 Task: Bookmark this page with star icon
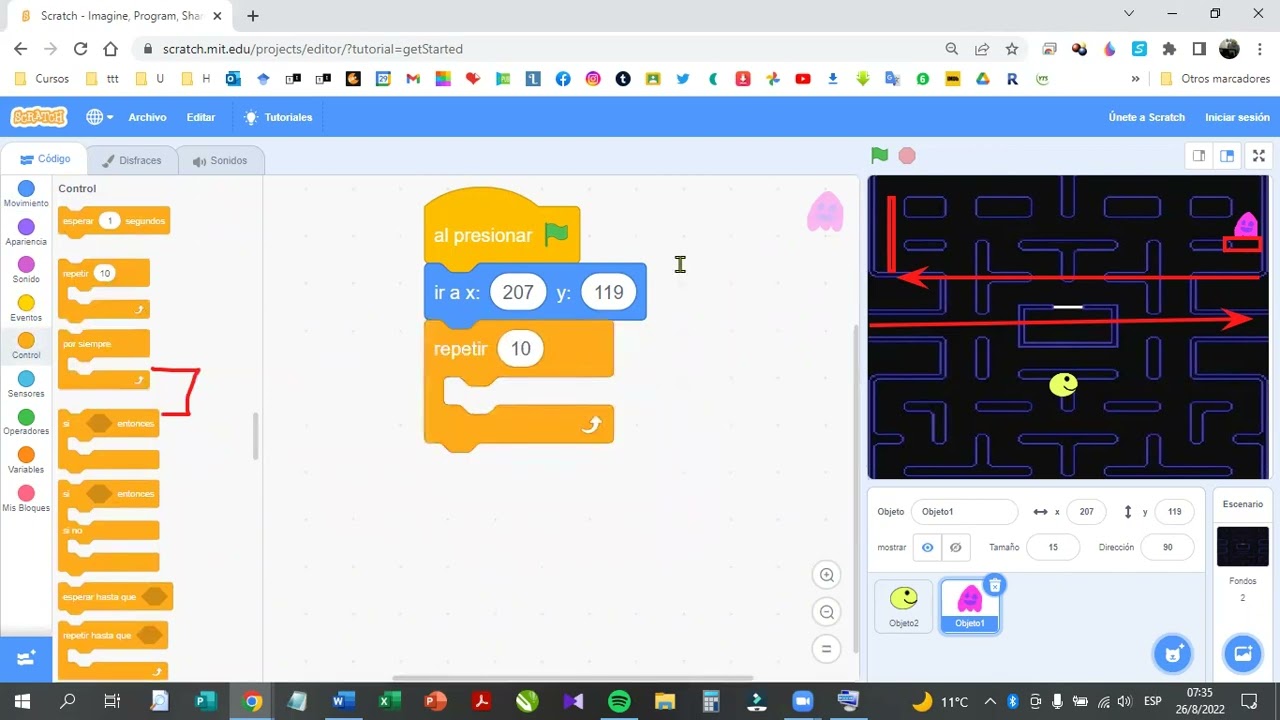point(1011,48)
